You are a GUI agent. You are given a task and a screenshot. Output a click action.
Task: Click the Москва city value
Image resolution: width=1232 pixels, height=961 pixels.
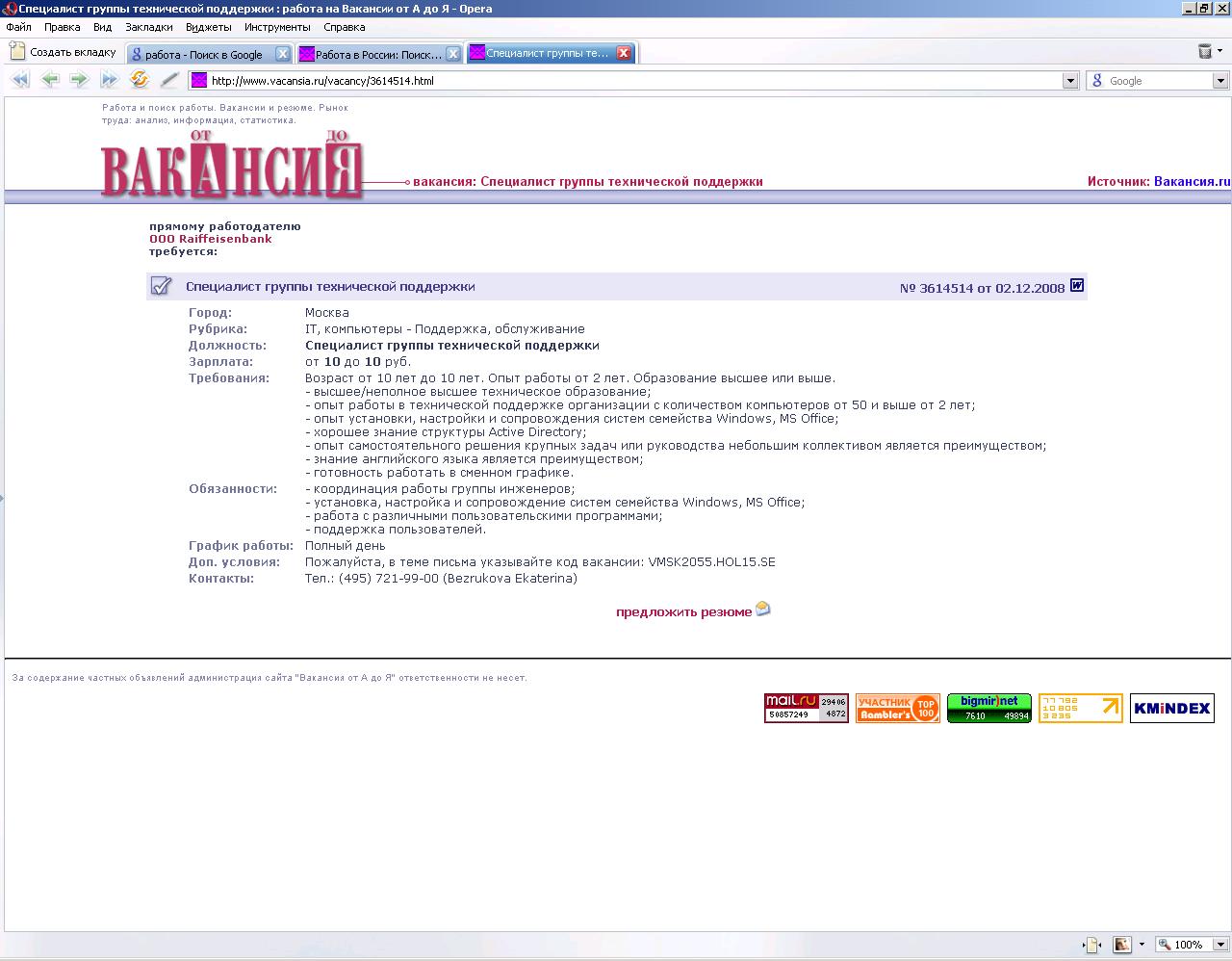pyautogui.click(x=327, y=312)
